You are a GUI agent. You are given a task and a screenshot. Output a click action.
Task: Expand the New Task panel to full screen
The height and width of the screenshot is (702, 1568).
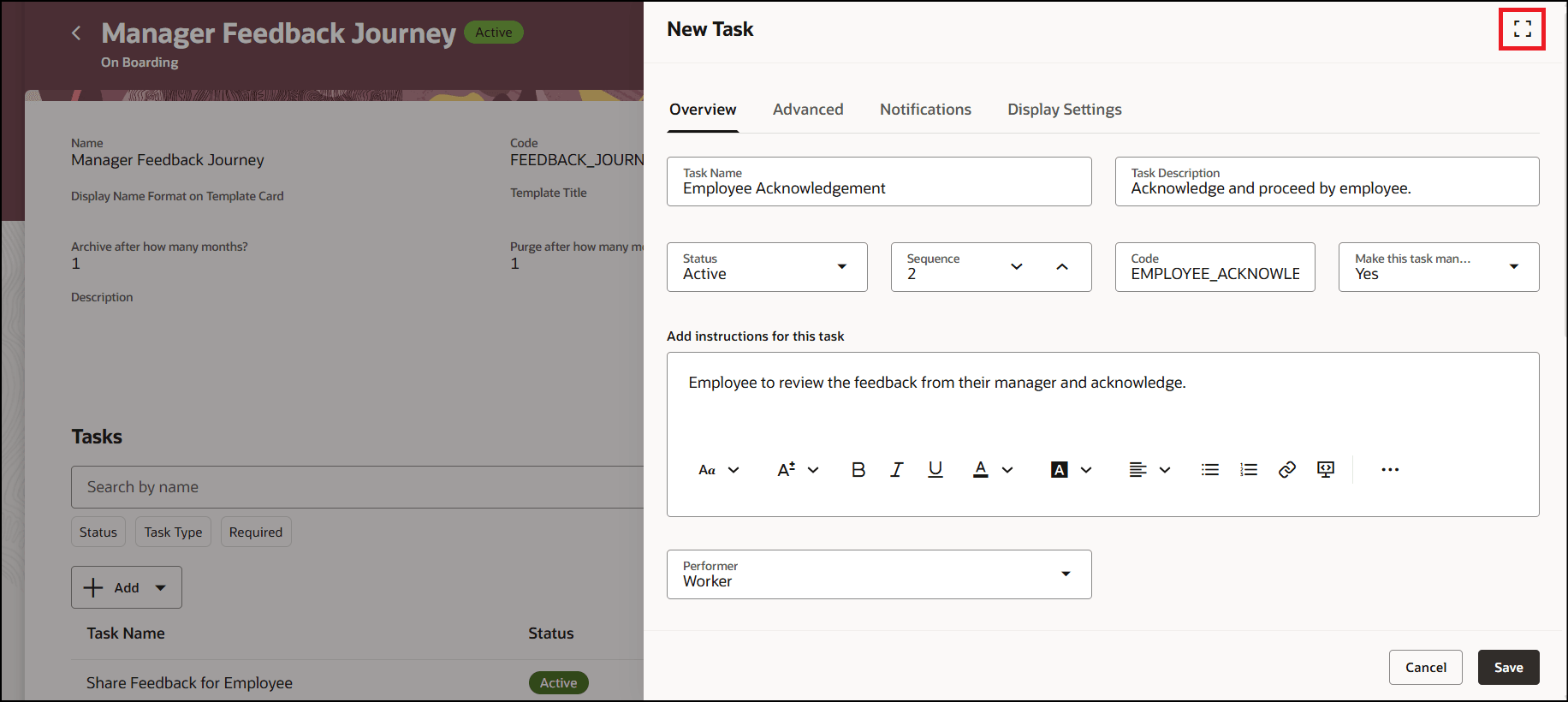[1522, 29]
